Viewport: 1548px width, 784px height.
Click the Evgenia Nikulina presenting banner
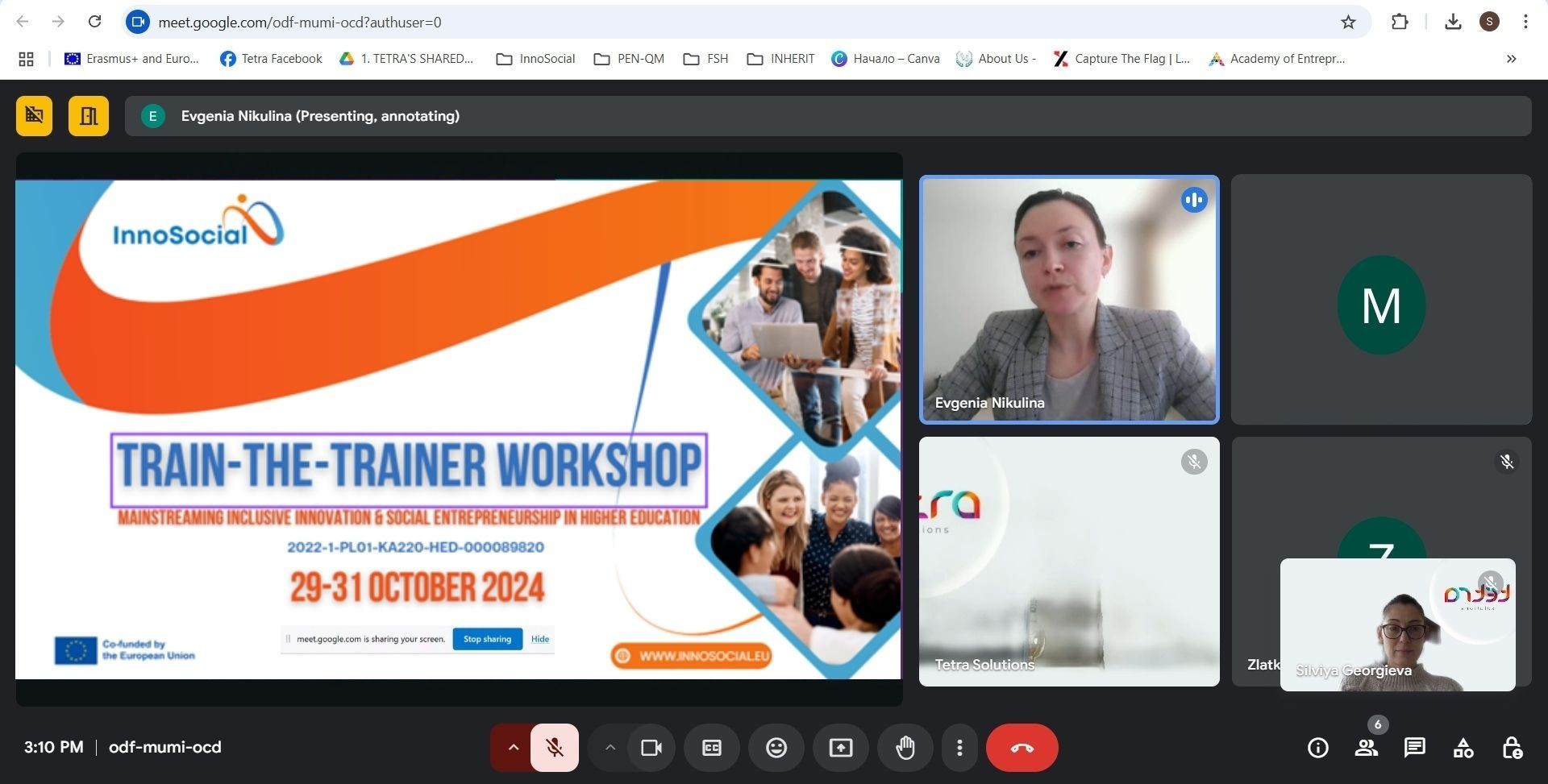828,116
